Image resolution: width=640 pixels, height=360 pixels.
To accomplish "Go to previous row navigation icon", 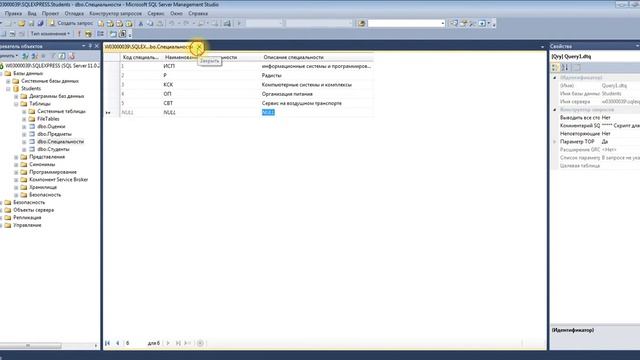I will [118, 343].
